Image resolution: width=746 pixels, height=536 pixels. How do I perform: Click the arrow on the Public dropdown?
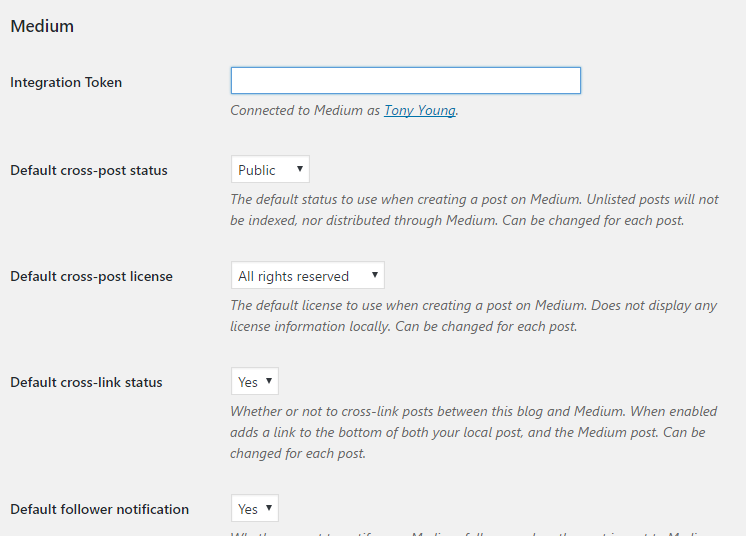coord(299,170)
